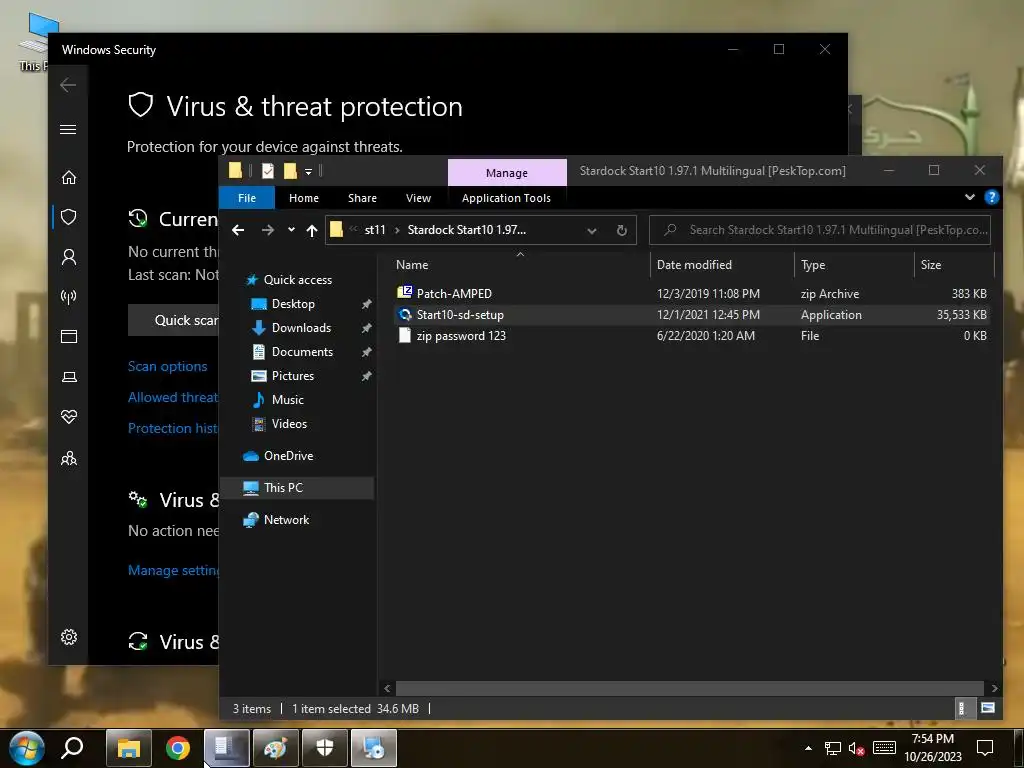Open Allowed threats link
The image size is (1024, 768).
point(173,397)
